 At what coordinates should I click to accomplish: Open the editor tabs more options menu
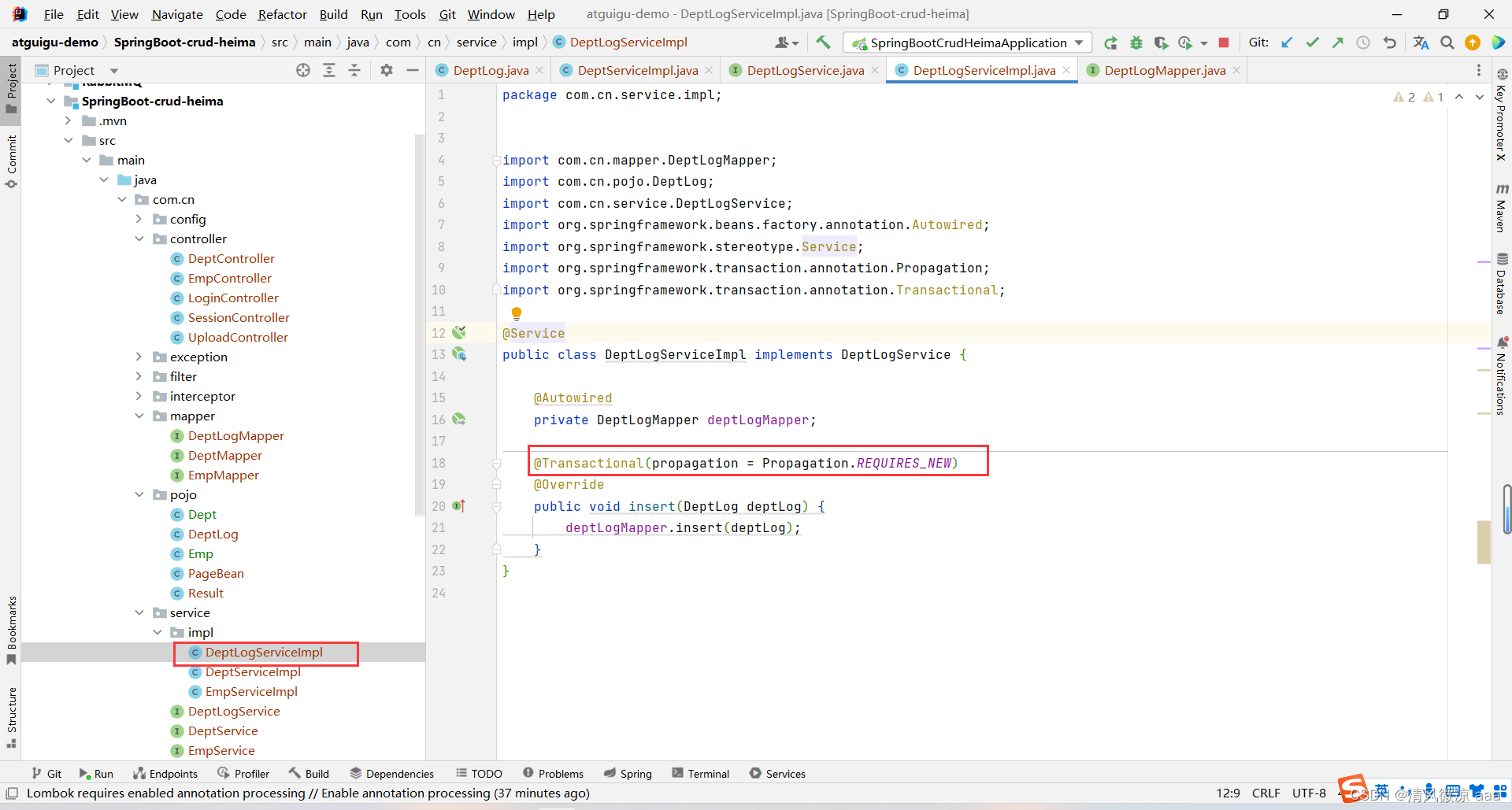1478,70
